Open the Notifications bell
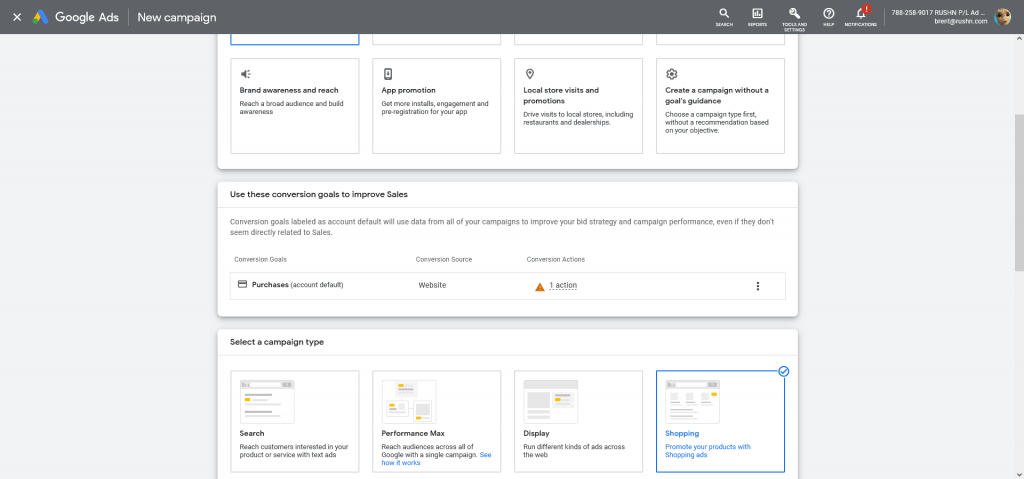1024x479 pixels. [861, 17]
